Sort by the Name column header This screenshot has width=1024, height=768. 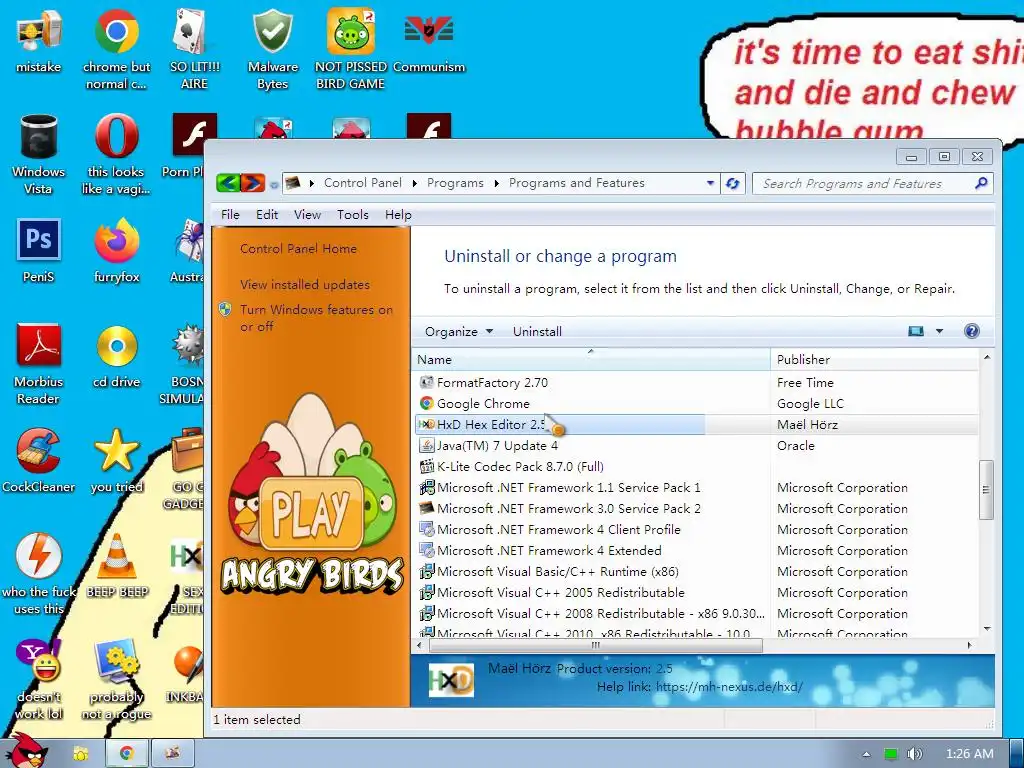tap(590, 360)
